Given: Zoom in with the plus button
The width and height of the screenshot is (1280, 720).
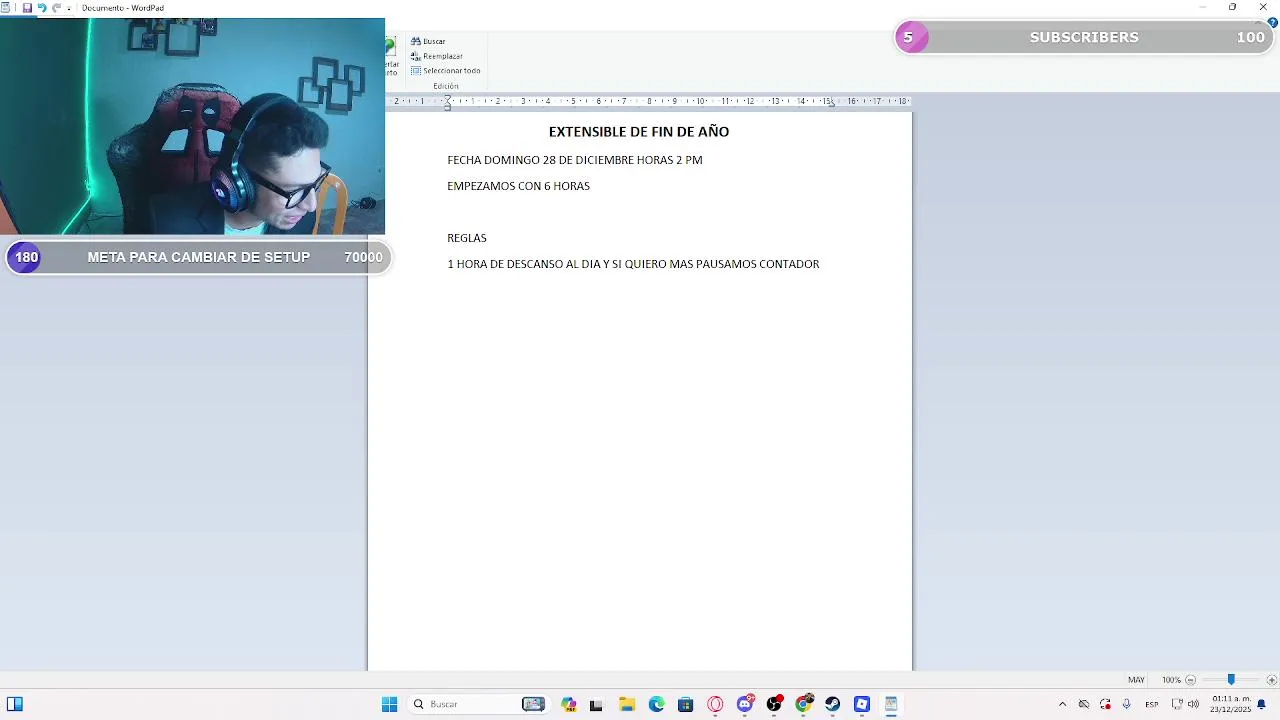Looking at the screenshot, I should point(1272,680).
